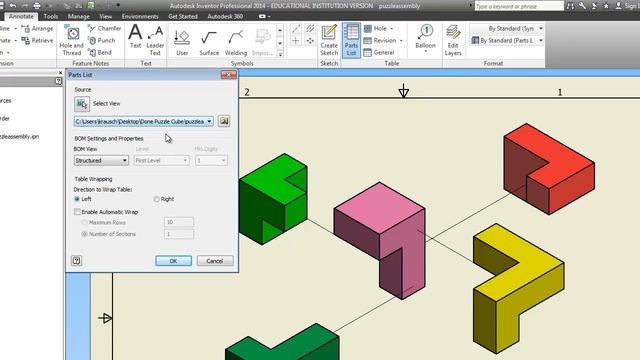Expand the Symbols gallery more arrow
640x360 pixels.
(280, 54)
